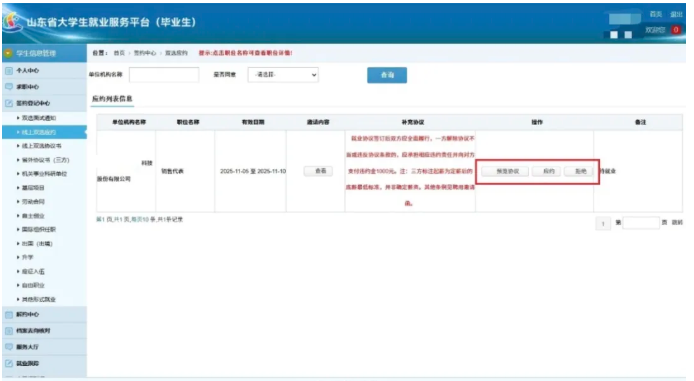Screen dimensions: 694x381
Task: Select 线上双选协议书 sidebar item
Action: pyautogui.click(x=42, y=146)
